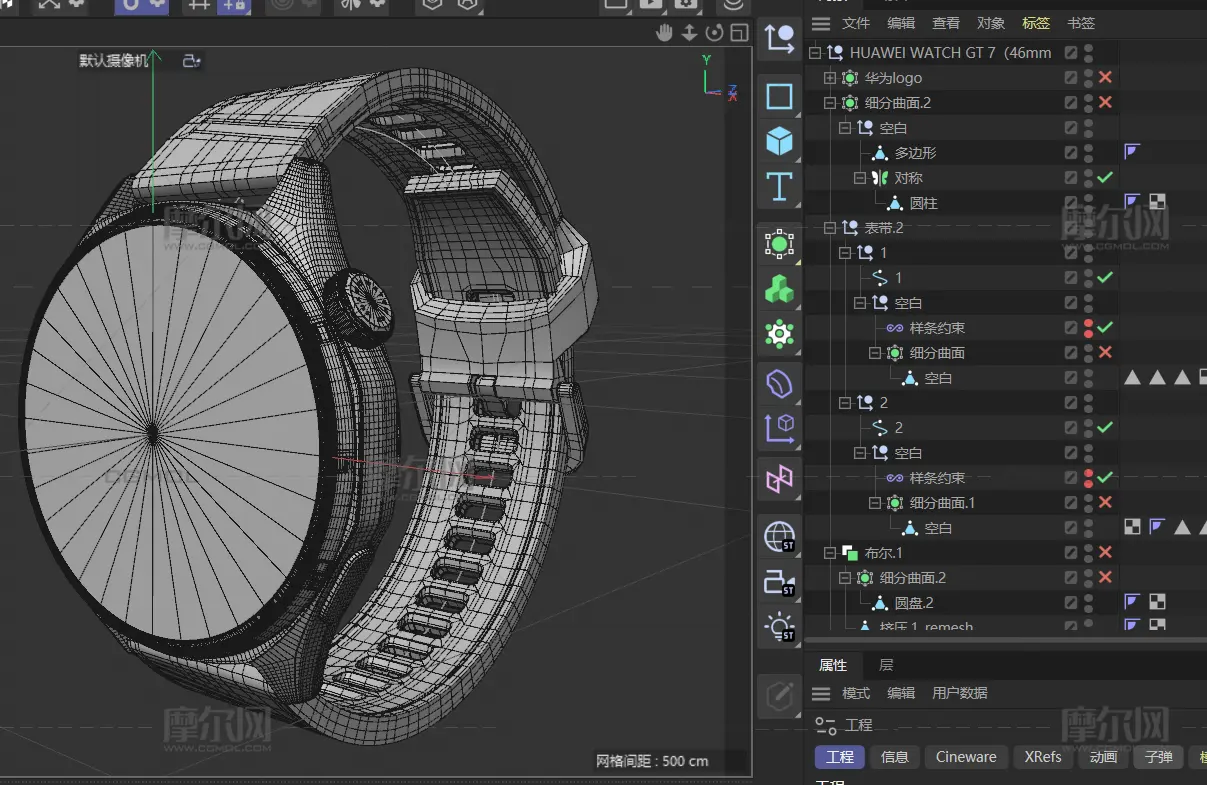The width and height of the screenshot is (1207, 785).
Task: Disable the green check on 对称 row
Action: pyautogui.click(x=1105, y=177)
